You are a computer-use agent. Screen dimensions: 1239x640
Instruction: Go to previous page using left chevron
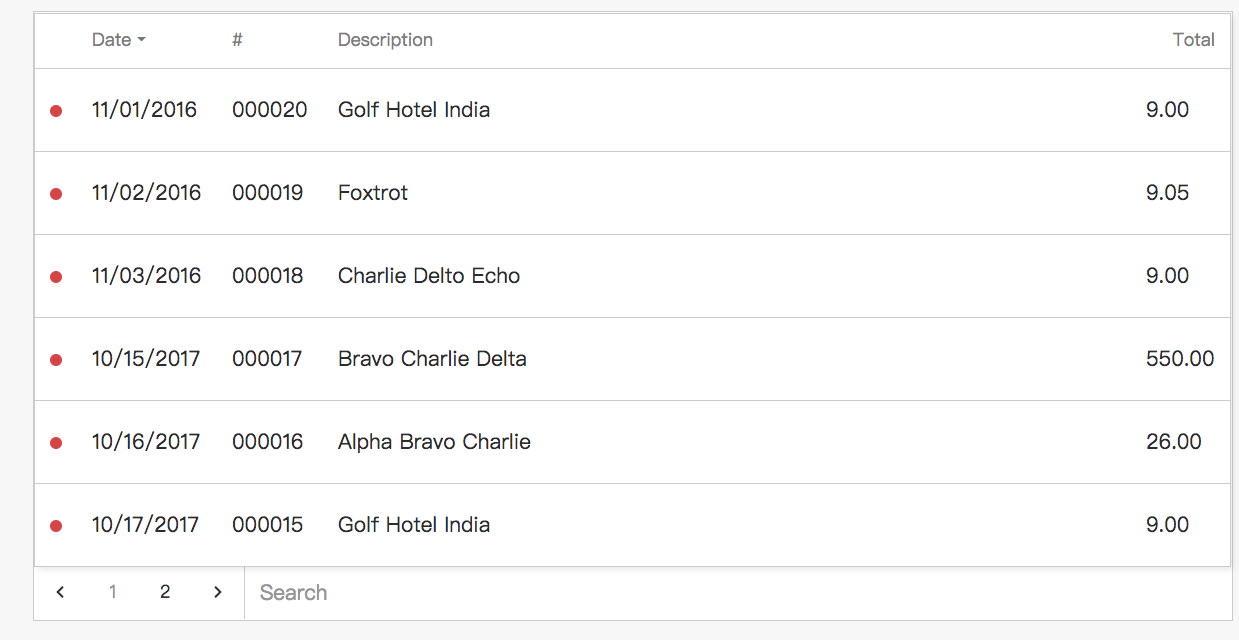(x=60, y=592)
